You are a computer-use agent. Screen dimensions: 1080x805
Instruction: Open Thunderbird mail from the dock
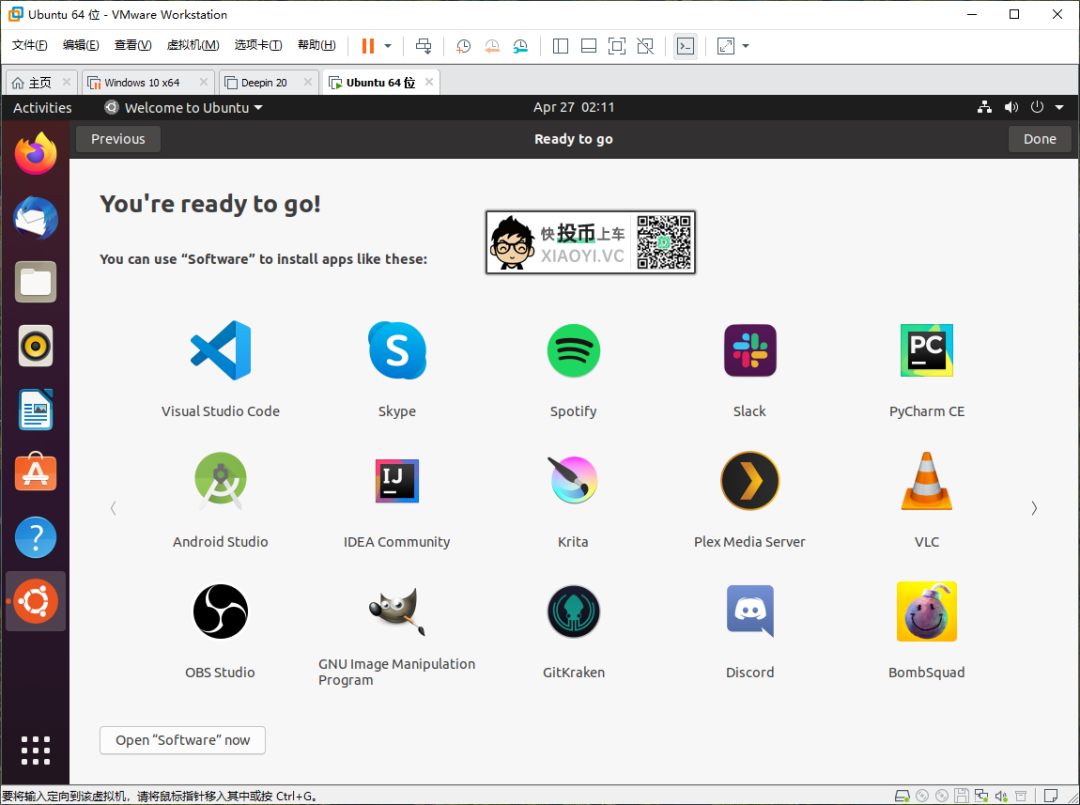tap(36, 218)
